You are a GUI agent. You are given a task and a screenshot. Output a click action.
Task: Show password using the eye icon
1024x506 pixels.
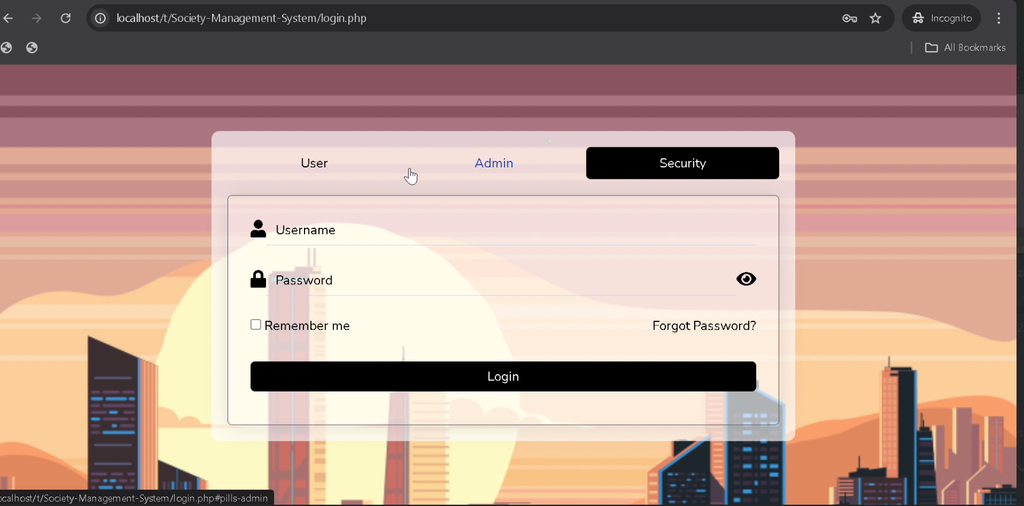point(746,279)
